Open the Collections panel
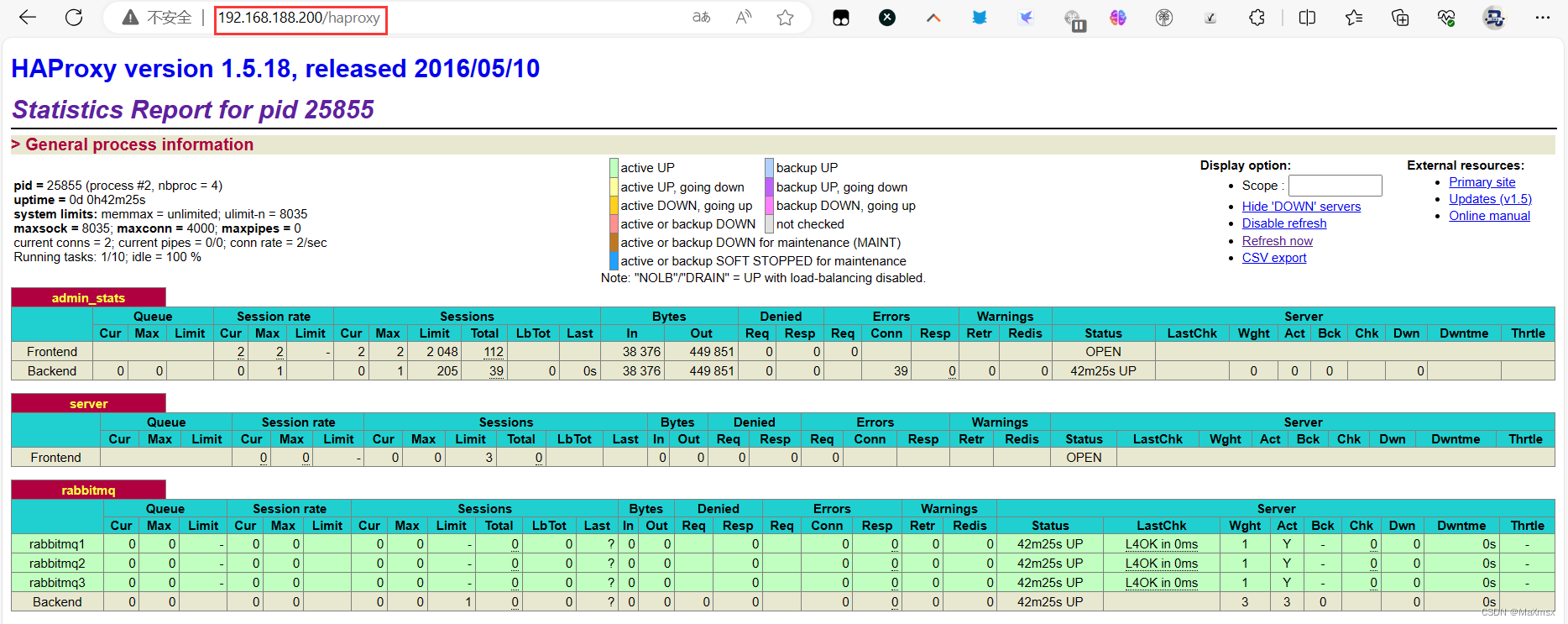The width and height of the screenshot is (1568, 624). [1400, 18]
